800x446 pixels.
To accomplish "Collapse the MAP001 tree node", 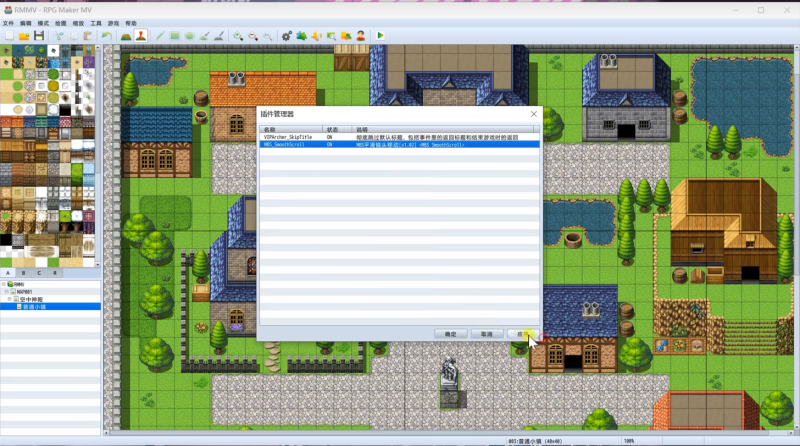I will [7, 292].
